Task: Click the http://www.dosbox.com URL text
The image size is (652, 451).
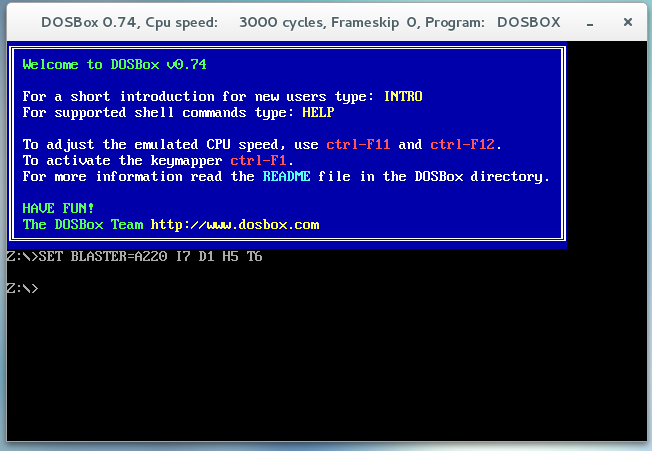Action: pyautogui.click(x=235, y=225)
